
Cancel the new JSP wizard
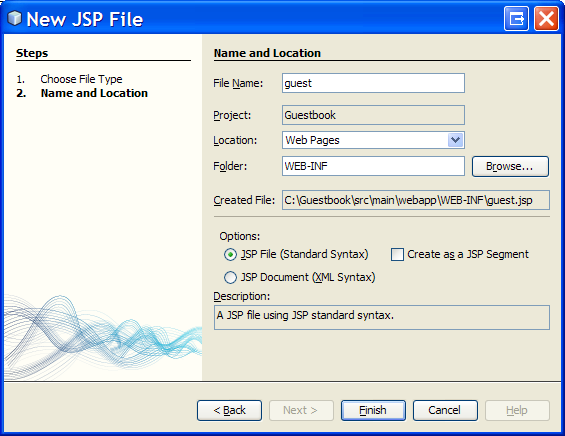point(445,410)
